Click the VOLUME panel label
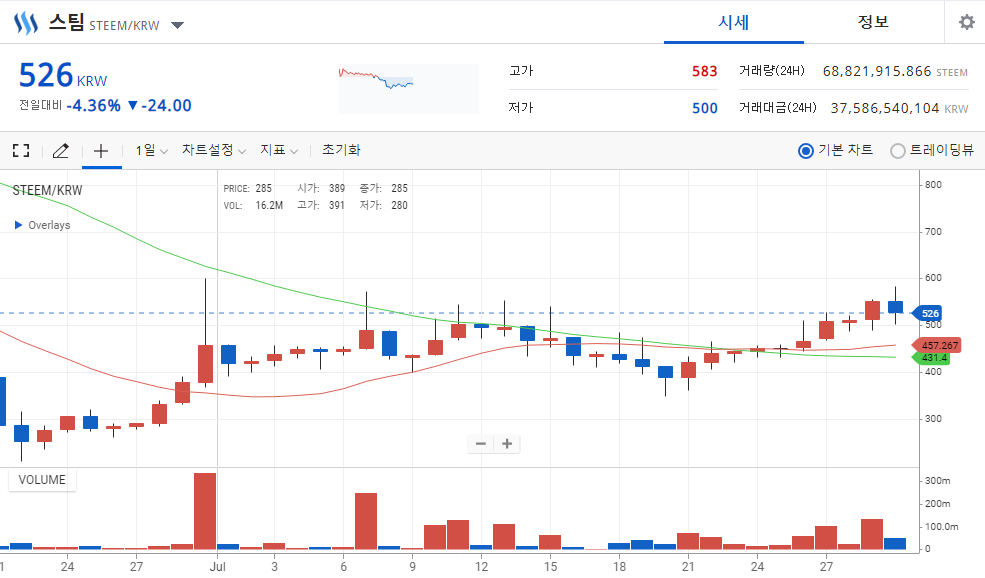The image size is (985, 578). (x=41, y=480)
